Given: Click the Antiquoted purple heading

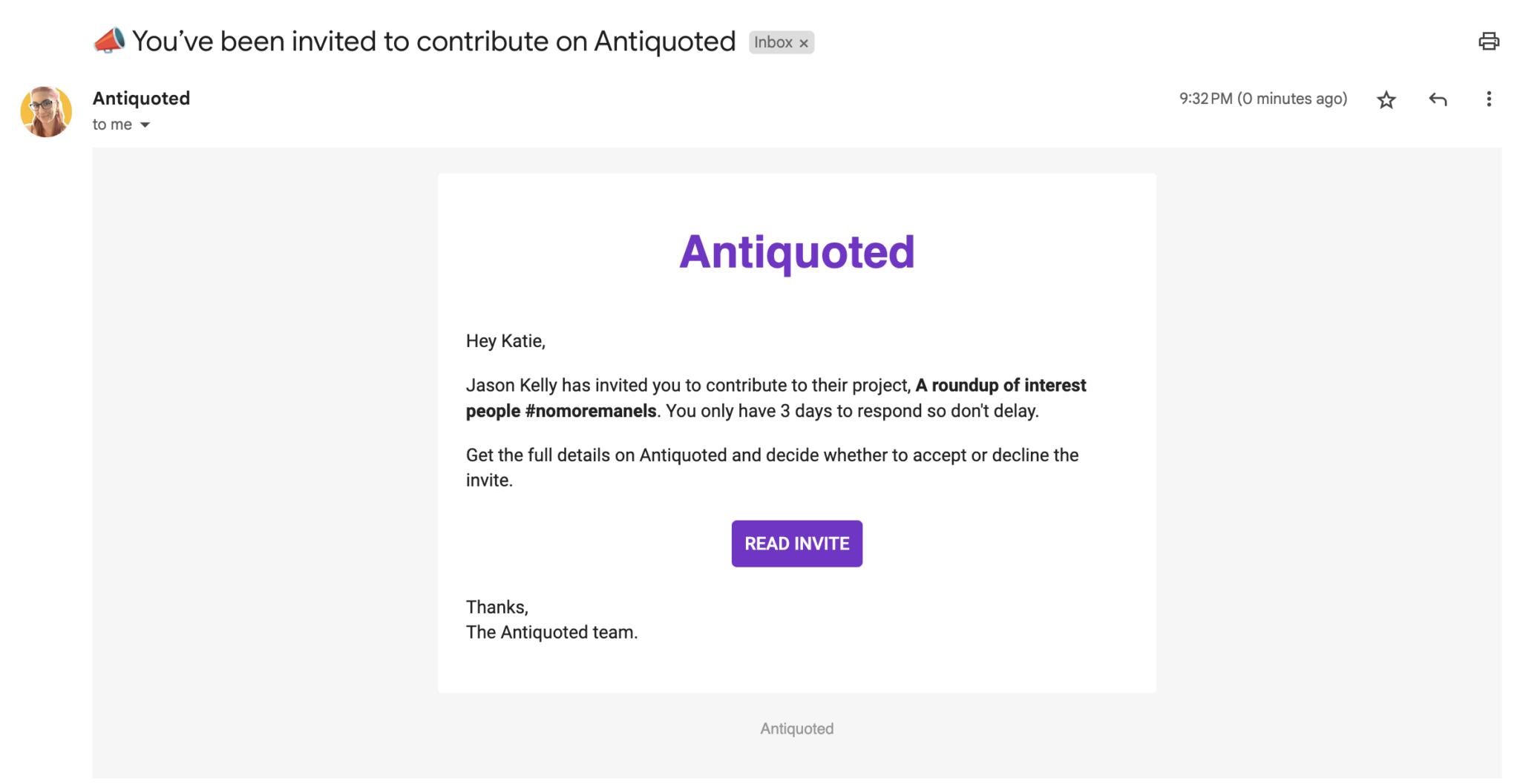Looking at the screenshot, I should pyautogui.click(x=796, y=251).
